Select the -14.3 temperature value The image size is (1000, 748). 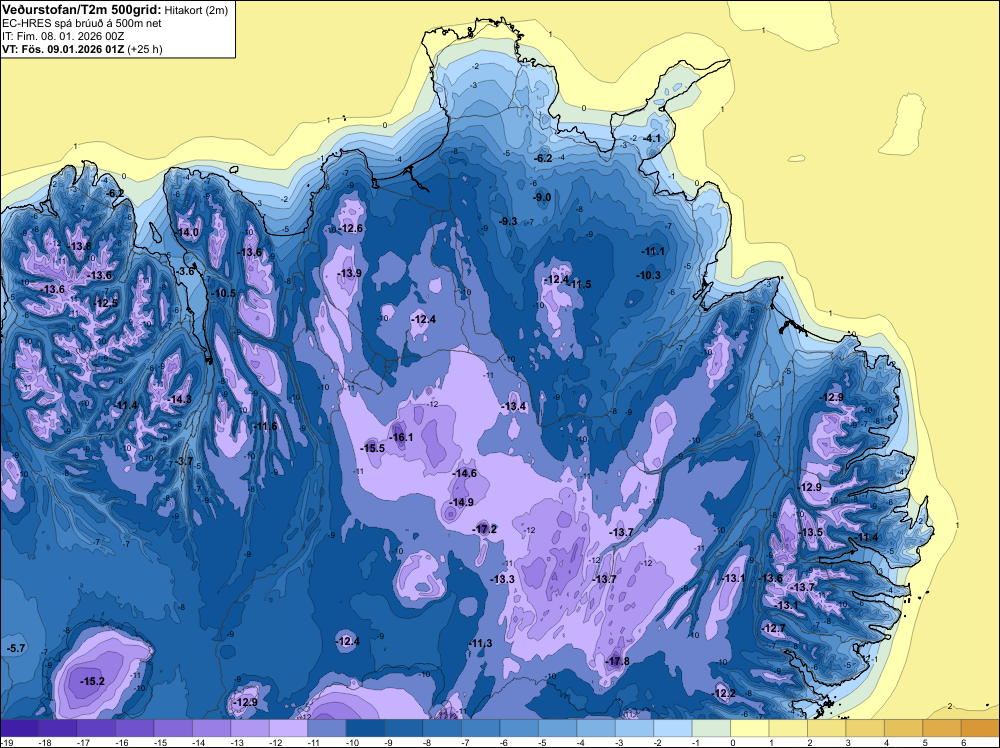180,399
